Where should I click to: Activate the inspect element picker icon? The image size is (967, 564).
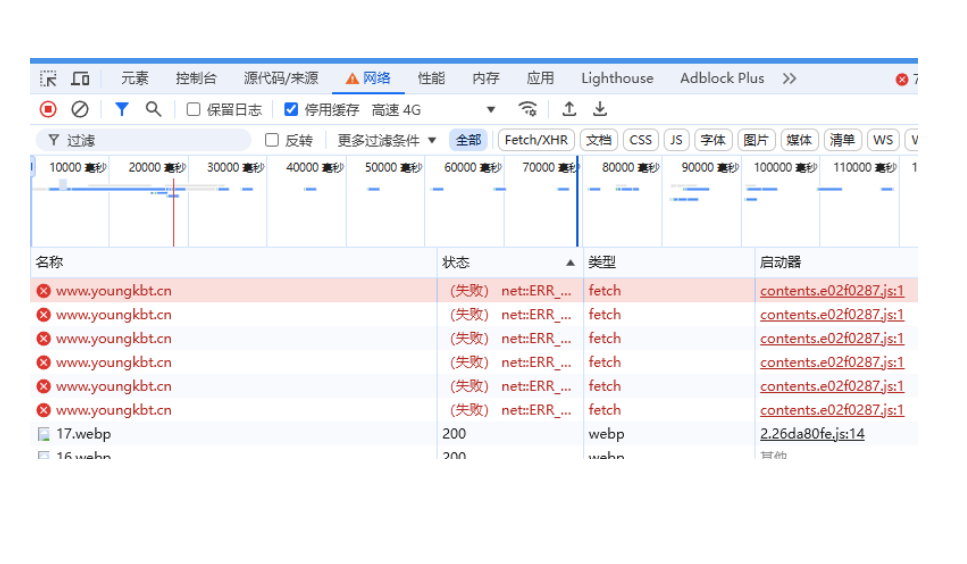point(48,79)
